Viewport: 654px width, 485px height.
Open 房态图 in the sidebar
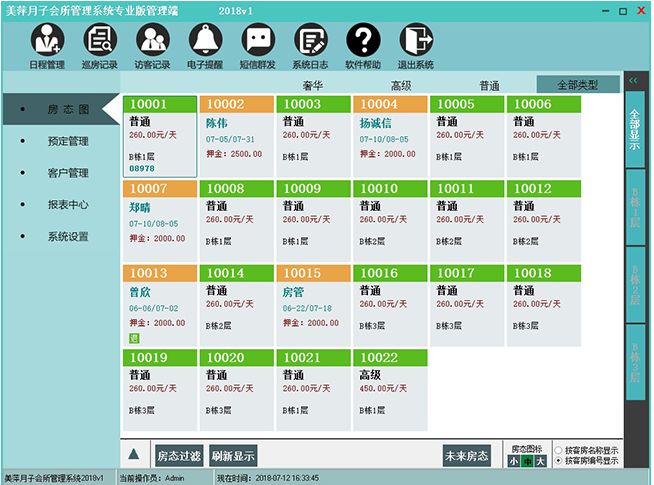[61, 109]
